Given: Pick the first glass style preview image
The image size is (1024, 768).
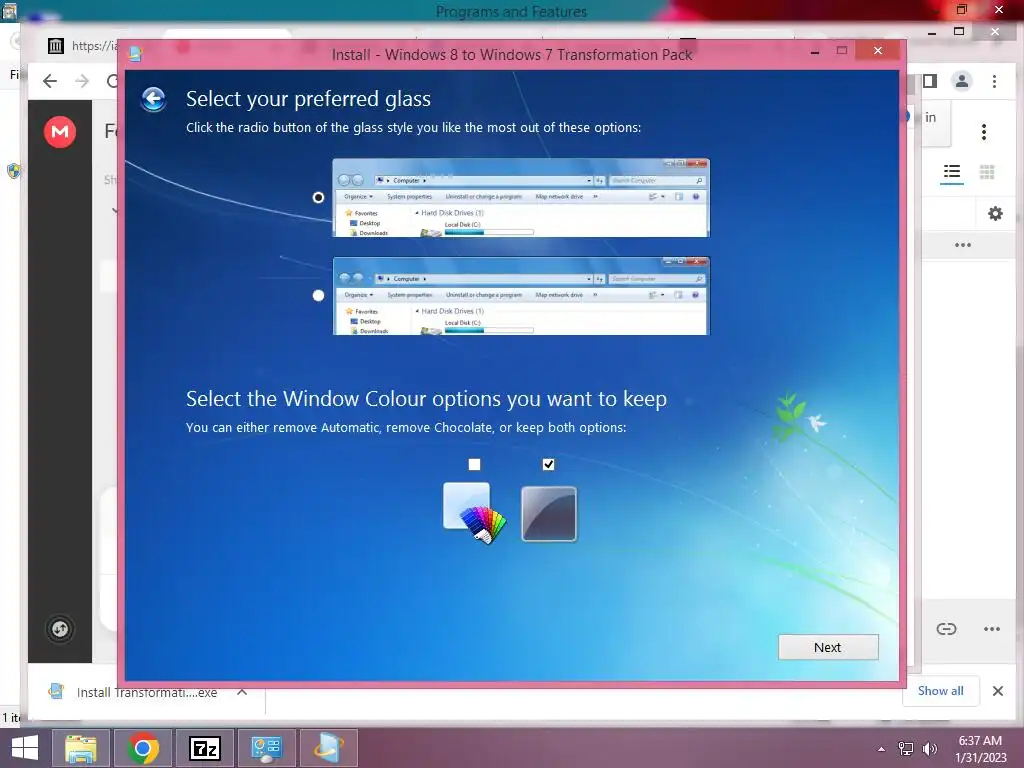Looking at the screenshot, I should pyautogui.click(x=520, y=197).
